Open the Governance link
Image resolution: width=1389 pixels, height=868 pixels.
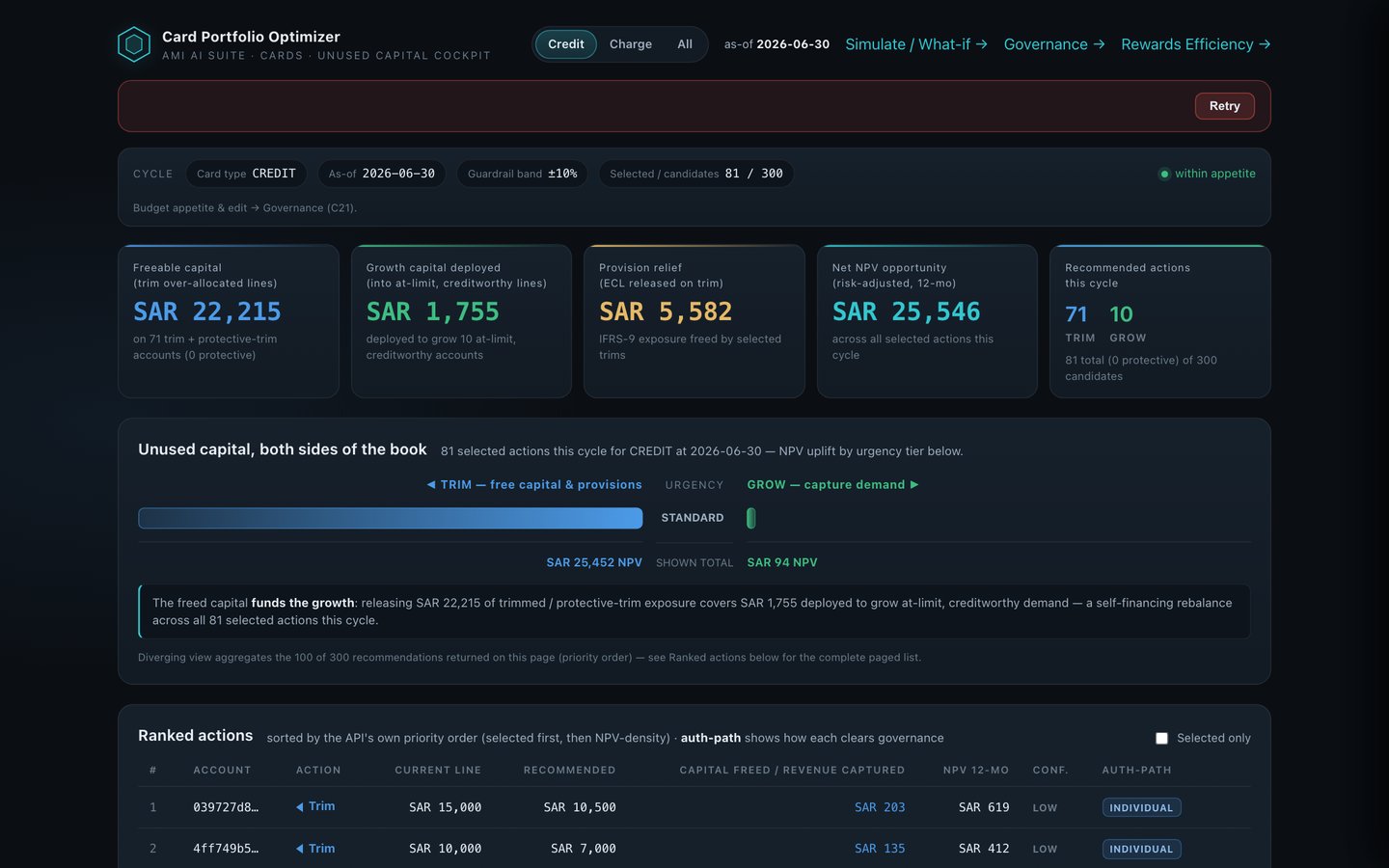[x=1054, y=44]
